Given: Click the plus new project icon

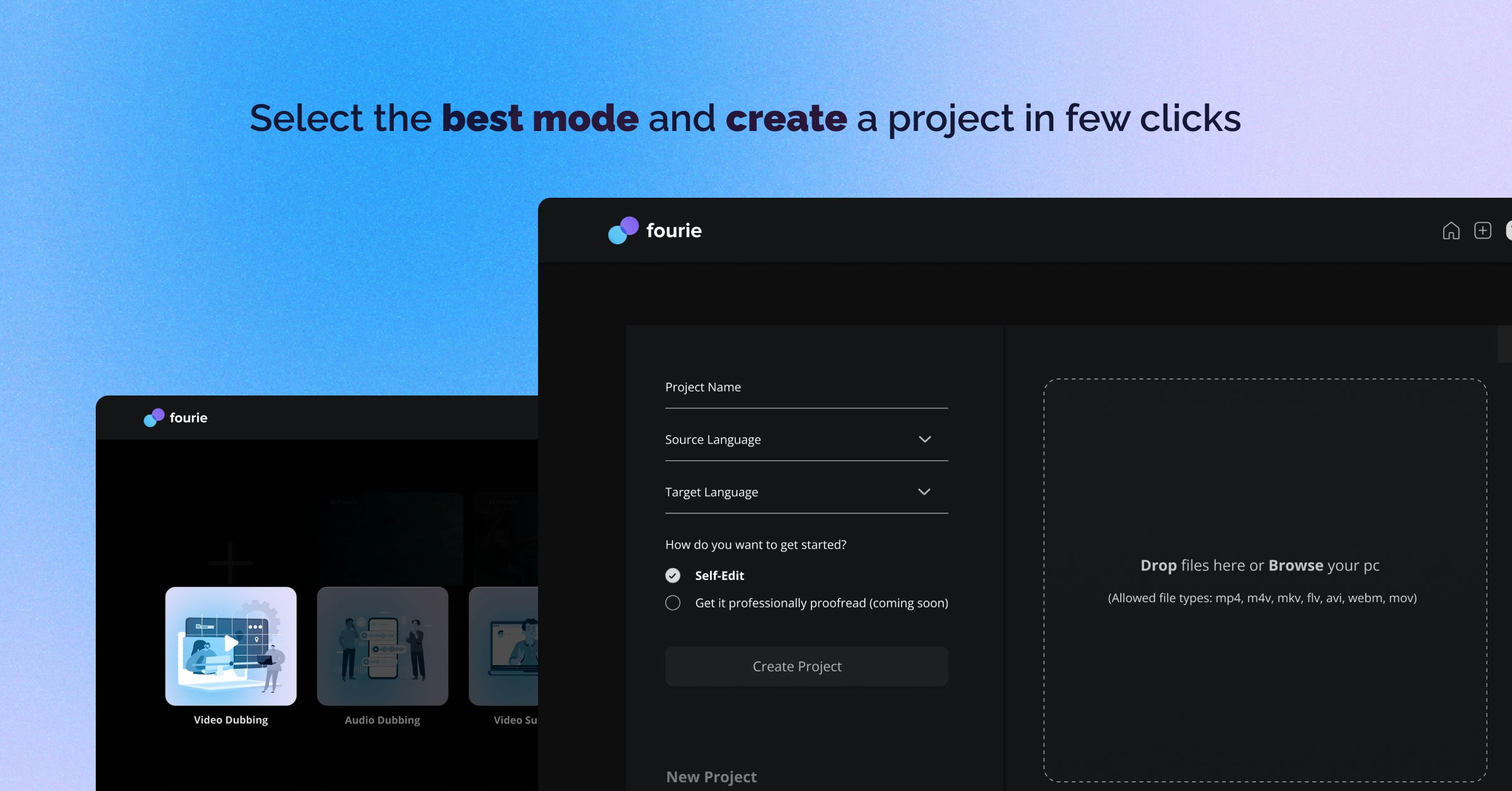Looking at the screenshot, I should click(1482, 230).
